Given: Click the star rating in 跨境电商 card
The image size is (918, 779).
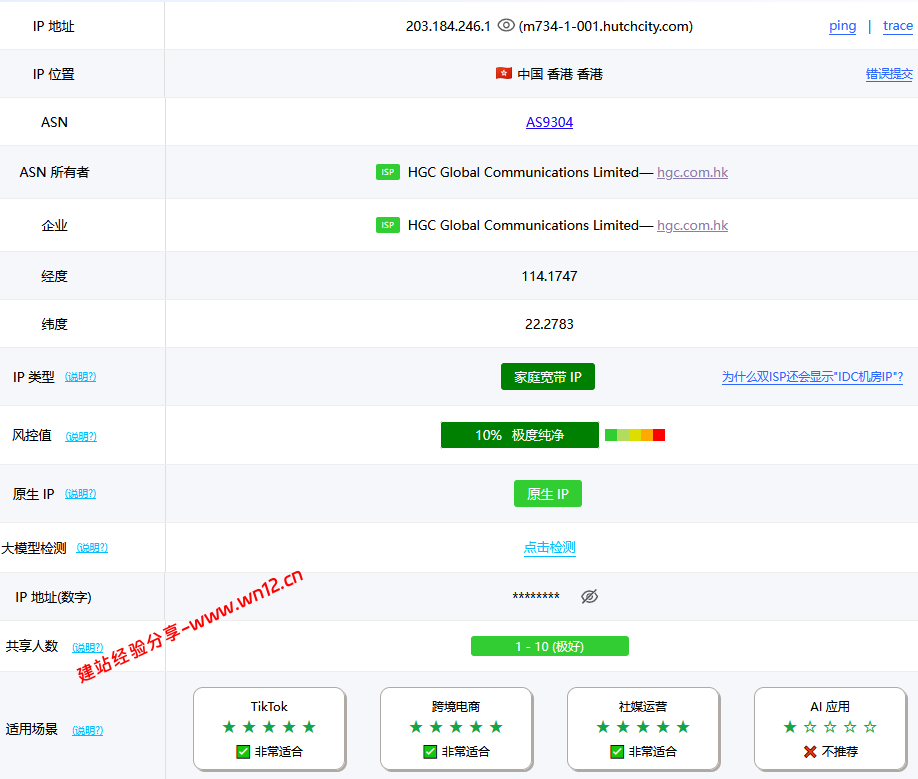Looking at the screenshot, I should (x=456, y=727).
